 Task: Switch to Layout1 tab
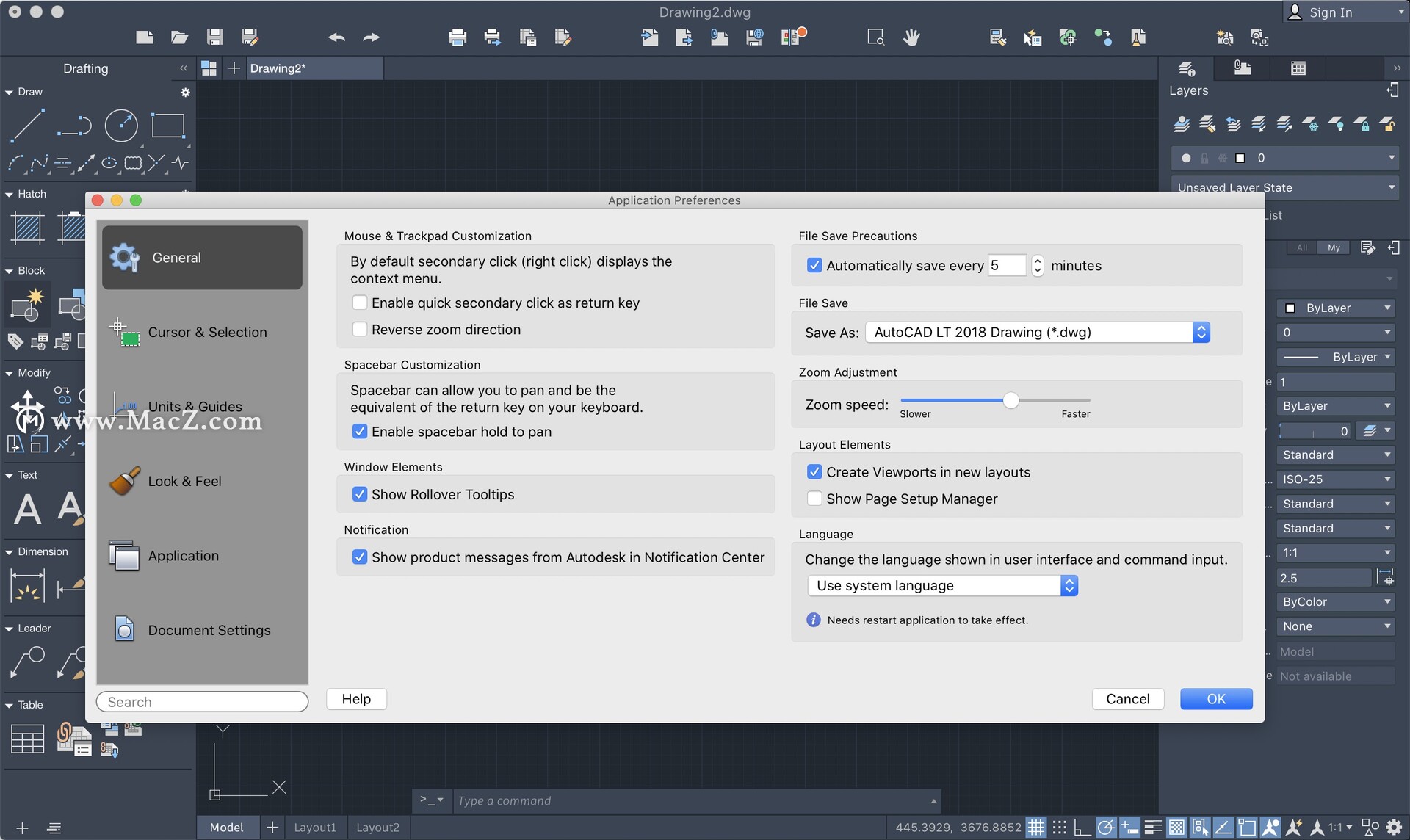[x=315, y=828]
